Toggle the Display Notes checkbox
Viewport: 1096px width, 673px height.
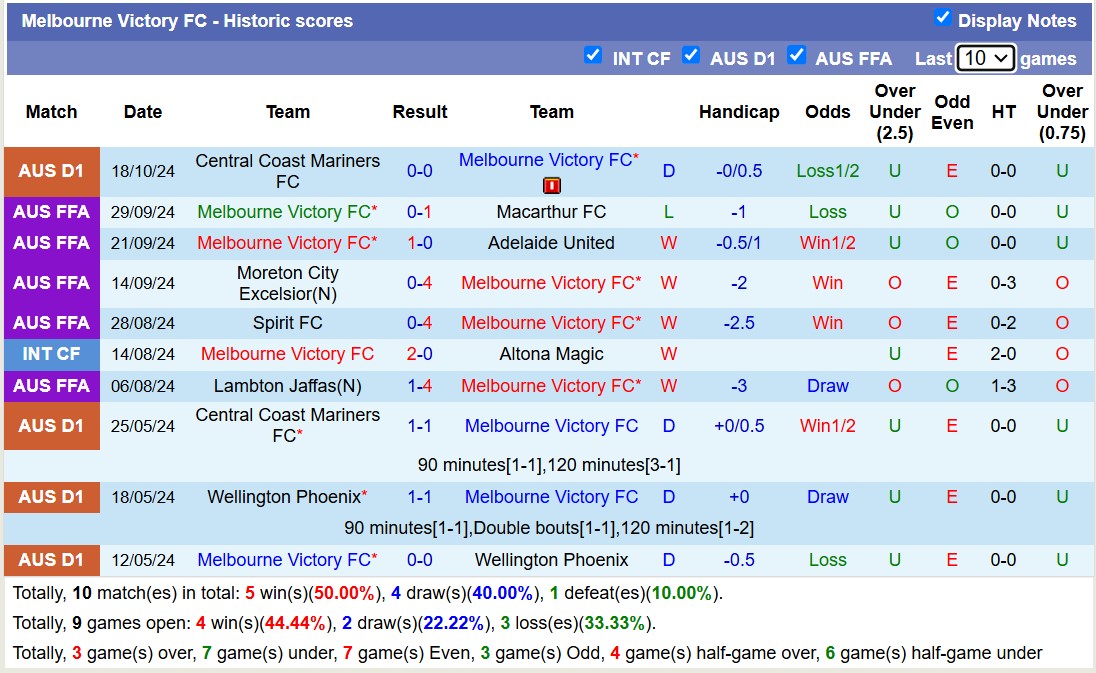(943, 16)
